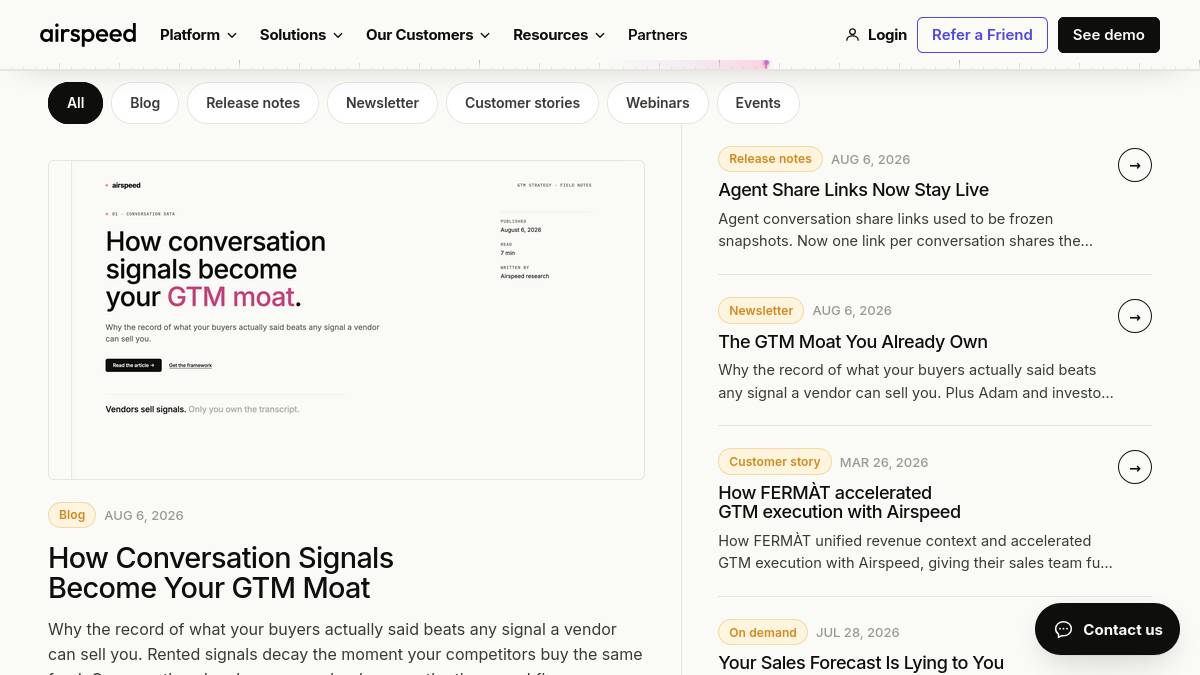
Task: Open 'Agent Share Links Now Stay Live' title
Action: [x=853, y=190]
